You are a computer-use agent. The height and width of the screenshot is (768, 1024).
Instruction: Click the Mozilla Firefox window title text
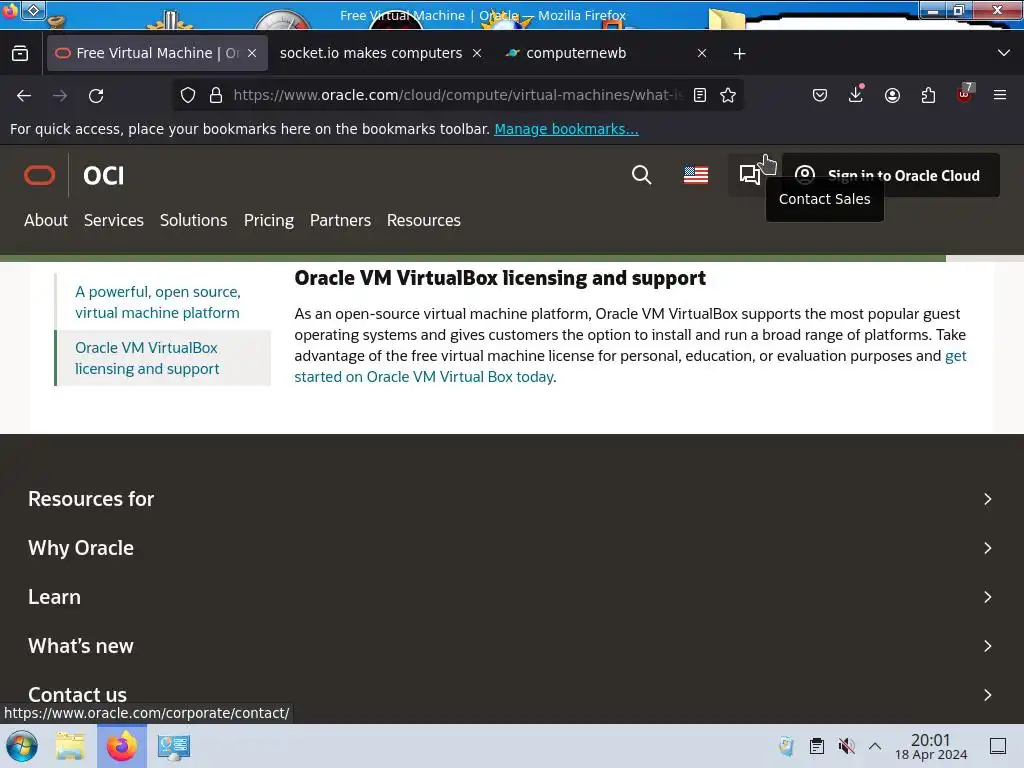point(483,15)
